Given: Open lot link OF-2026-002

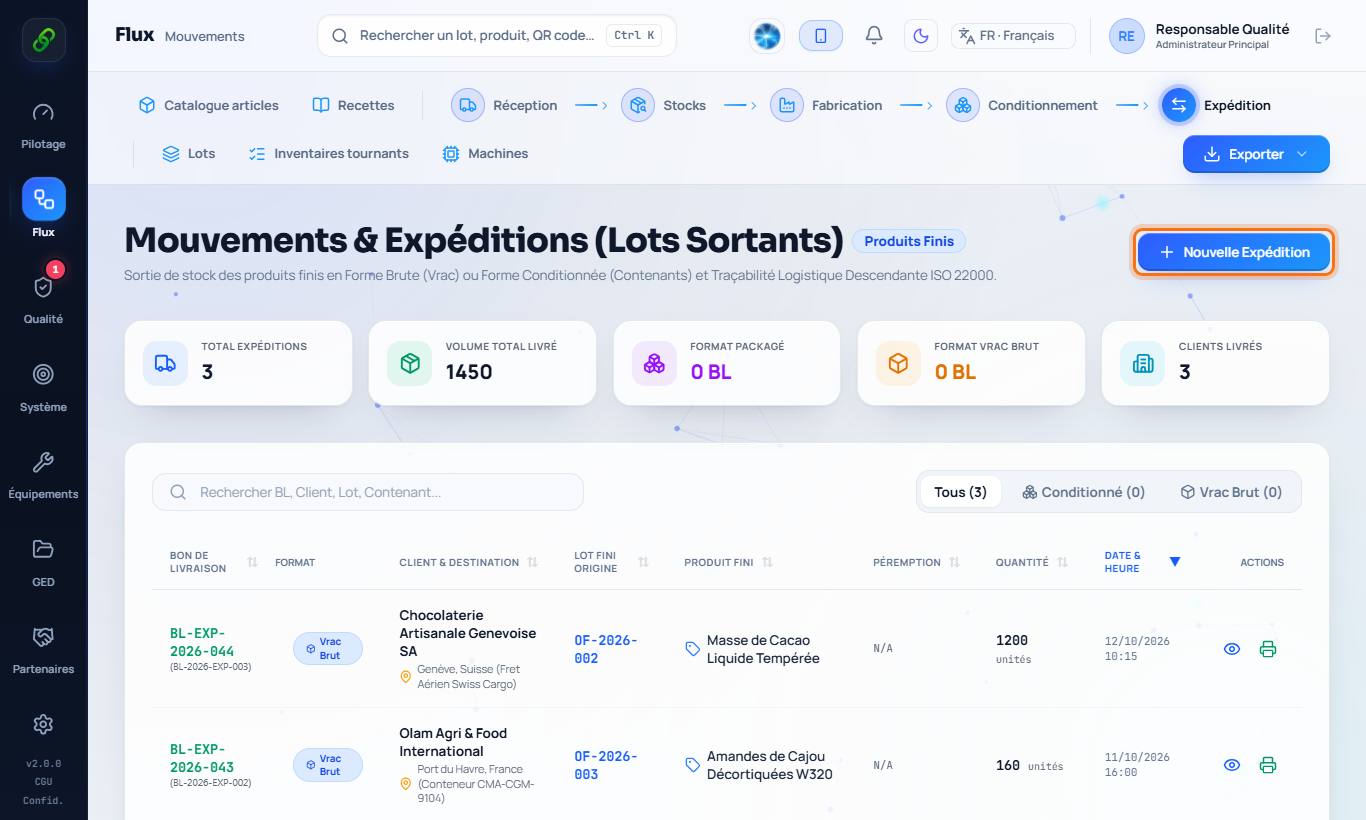Looking at the screenshot, I should 606,649.
